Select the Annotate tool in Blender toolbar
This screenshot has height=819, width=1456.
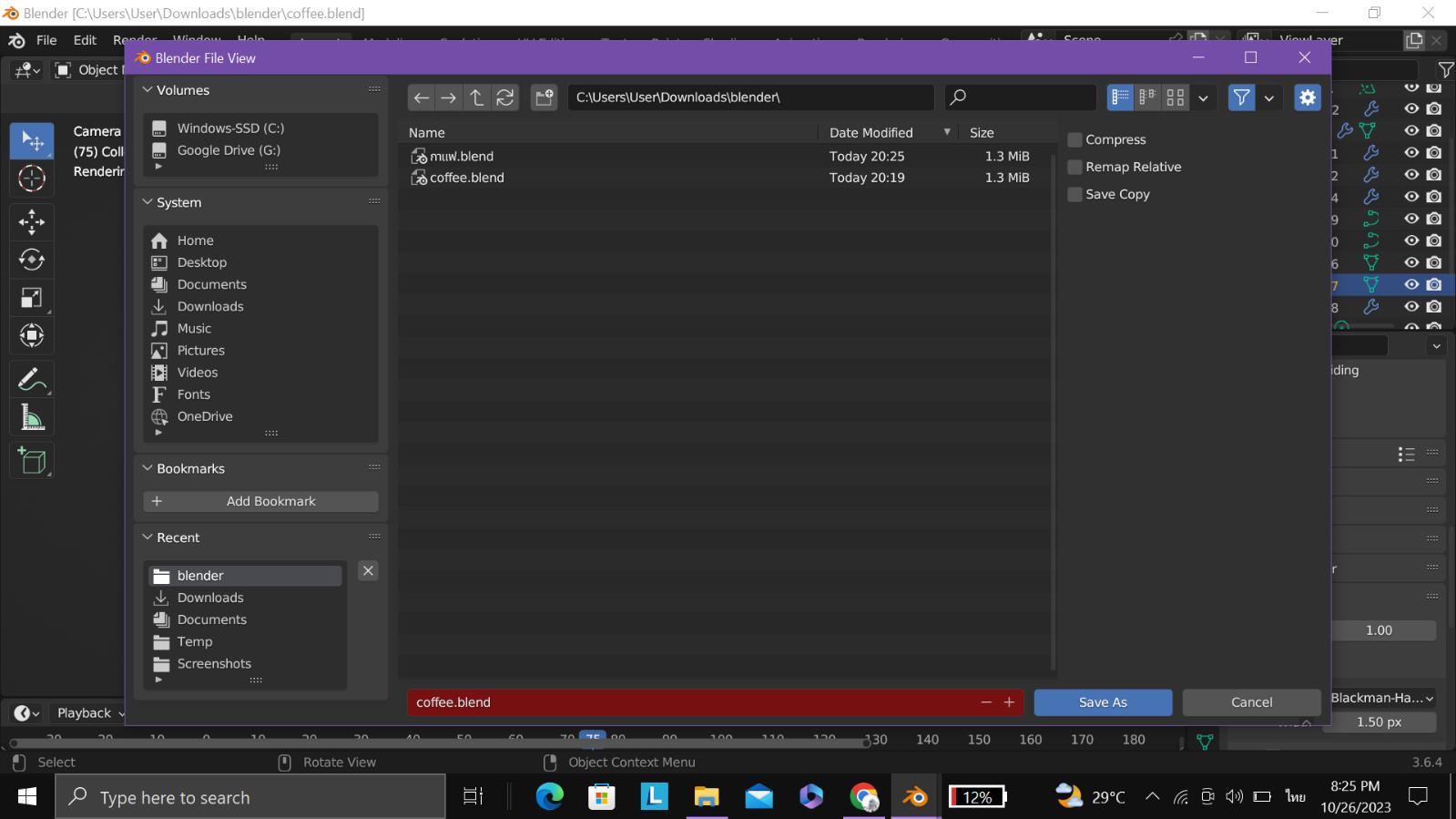point(32,379)
